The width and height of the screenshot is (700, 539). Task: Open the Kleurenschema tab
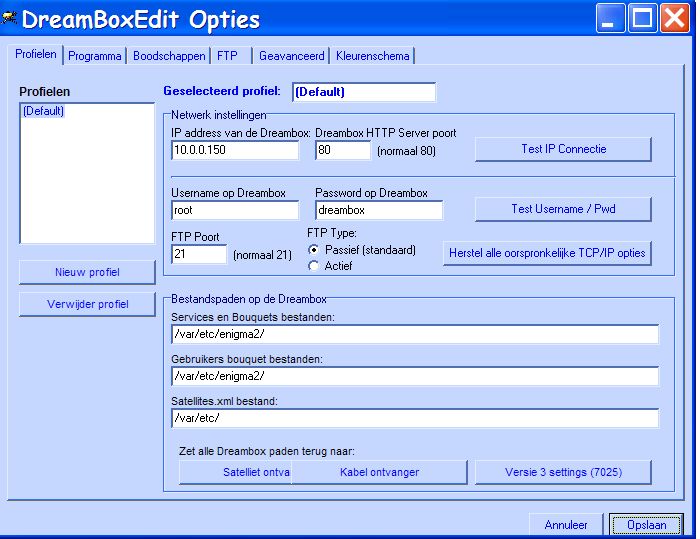pyautogui.click(x=372, y=56)
